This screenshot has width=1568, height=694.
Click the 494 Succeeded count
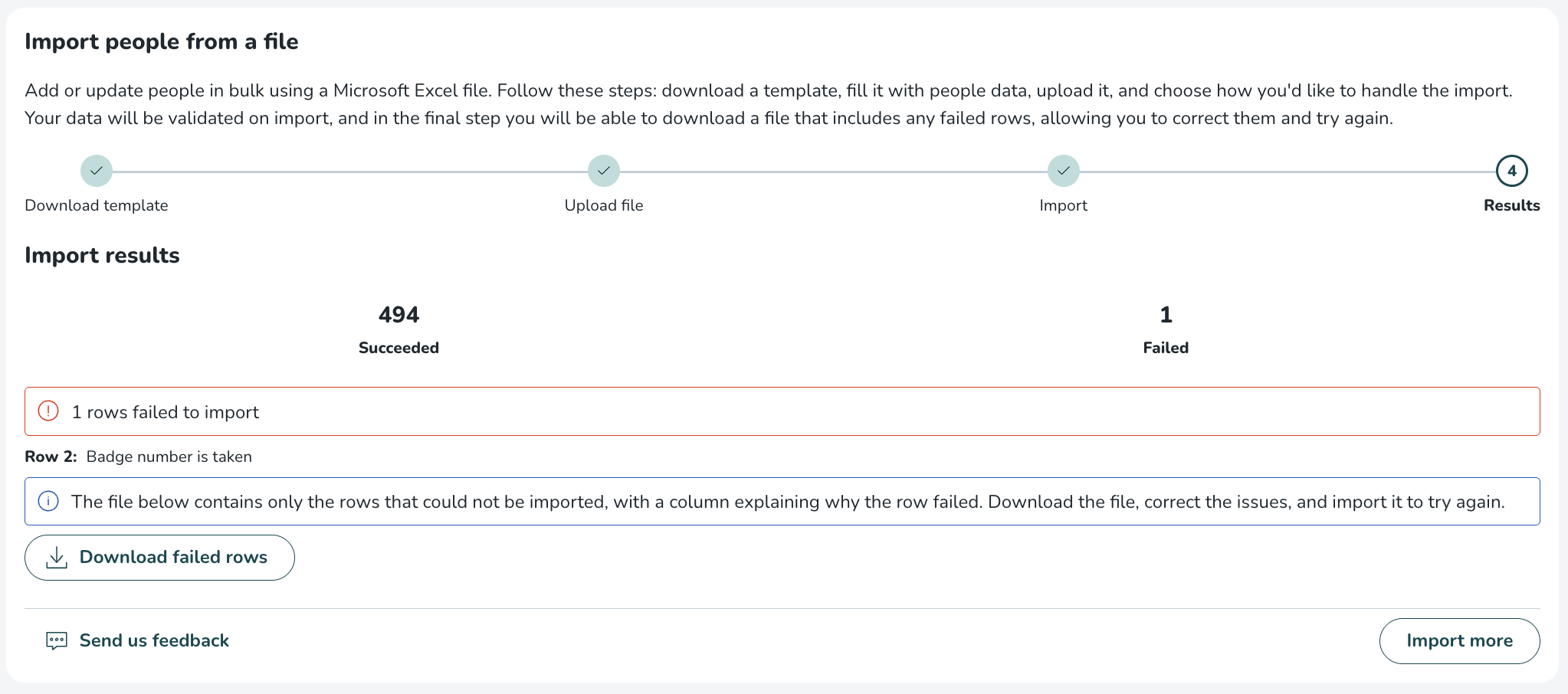coord(399,315)
